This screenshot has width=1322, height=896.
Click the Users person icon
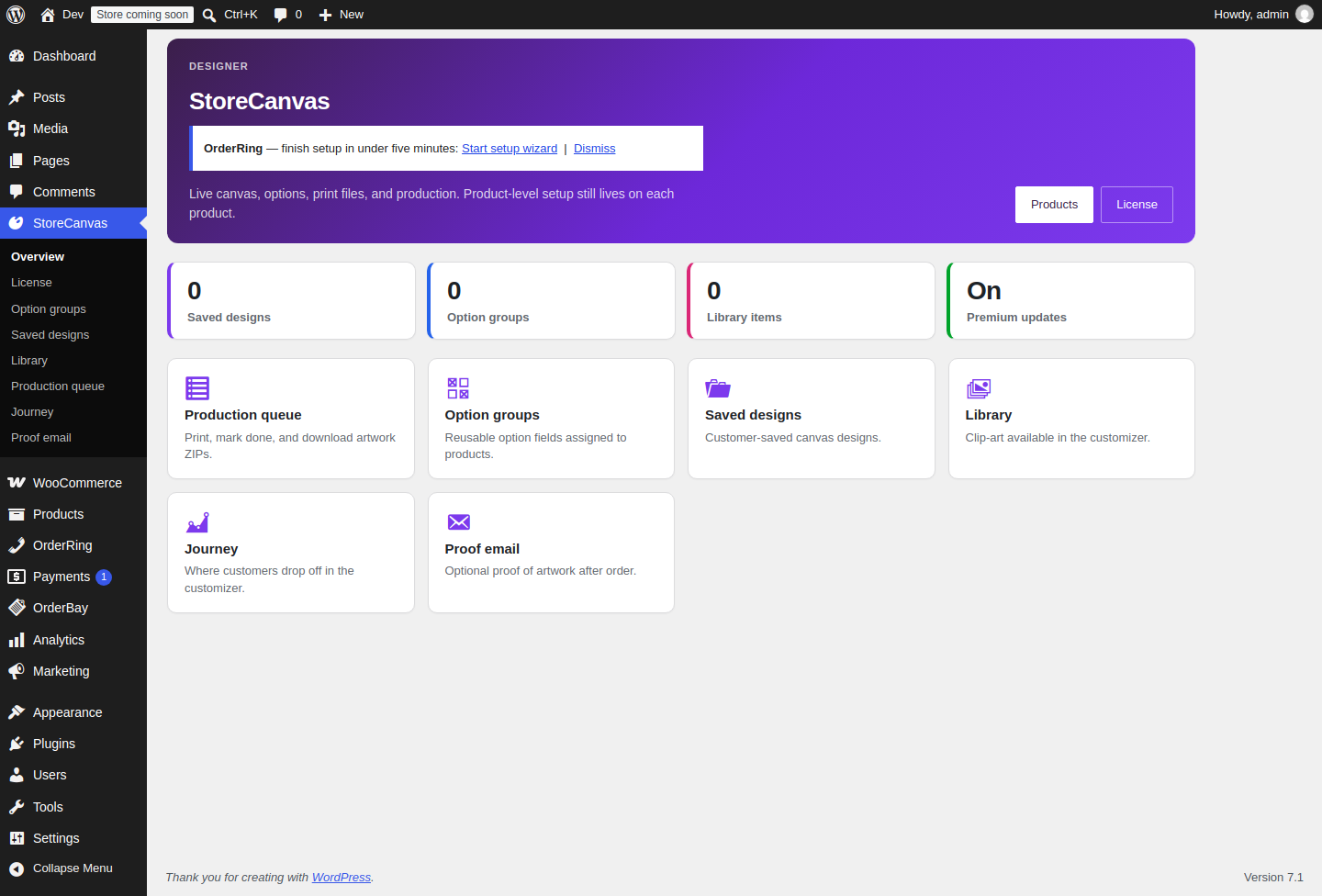17,775
